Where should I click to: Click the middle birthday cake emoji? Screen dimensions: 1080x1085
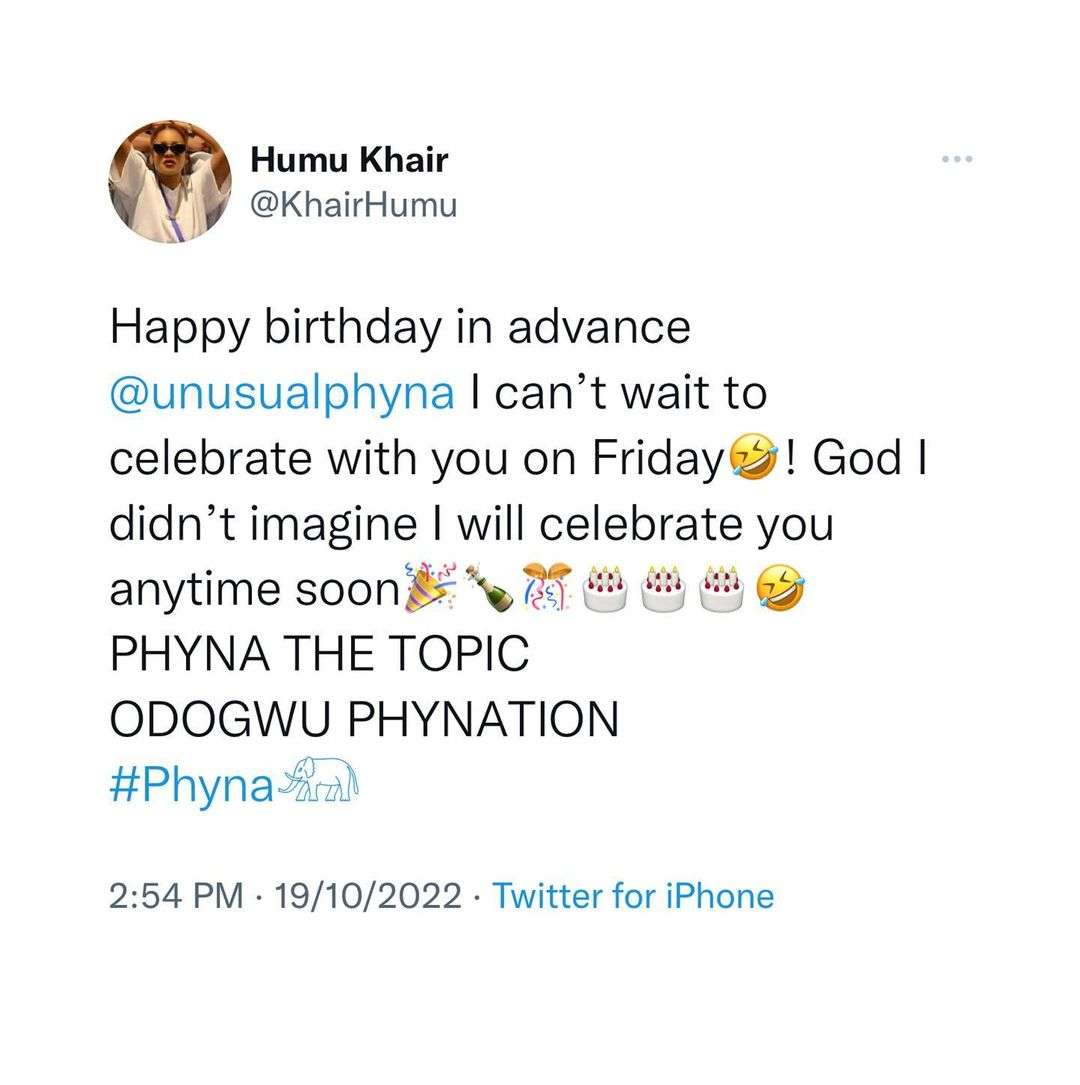(665, 588)
